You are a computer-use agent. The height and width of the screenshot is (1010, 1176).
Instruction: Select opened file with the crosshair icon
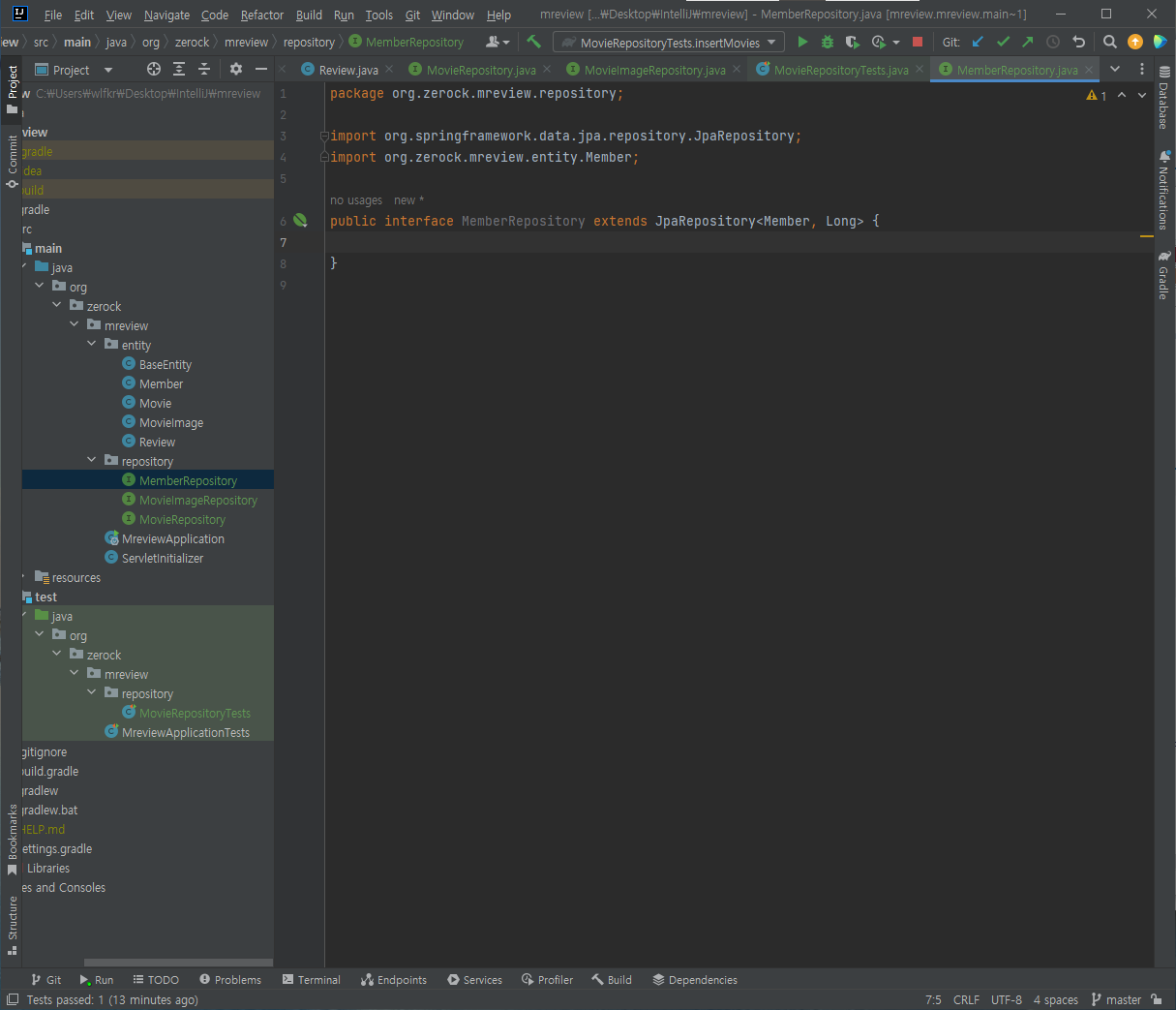click(154, 69)
